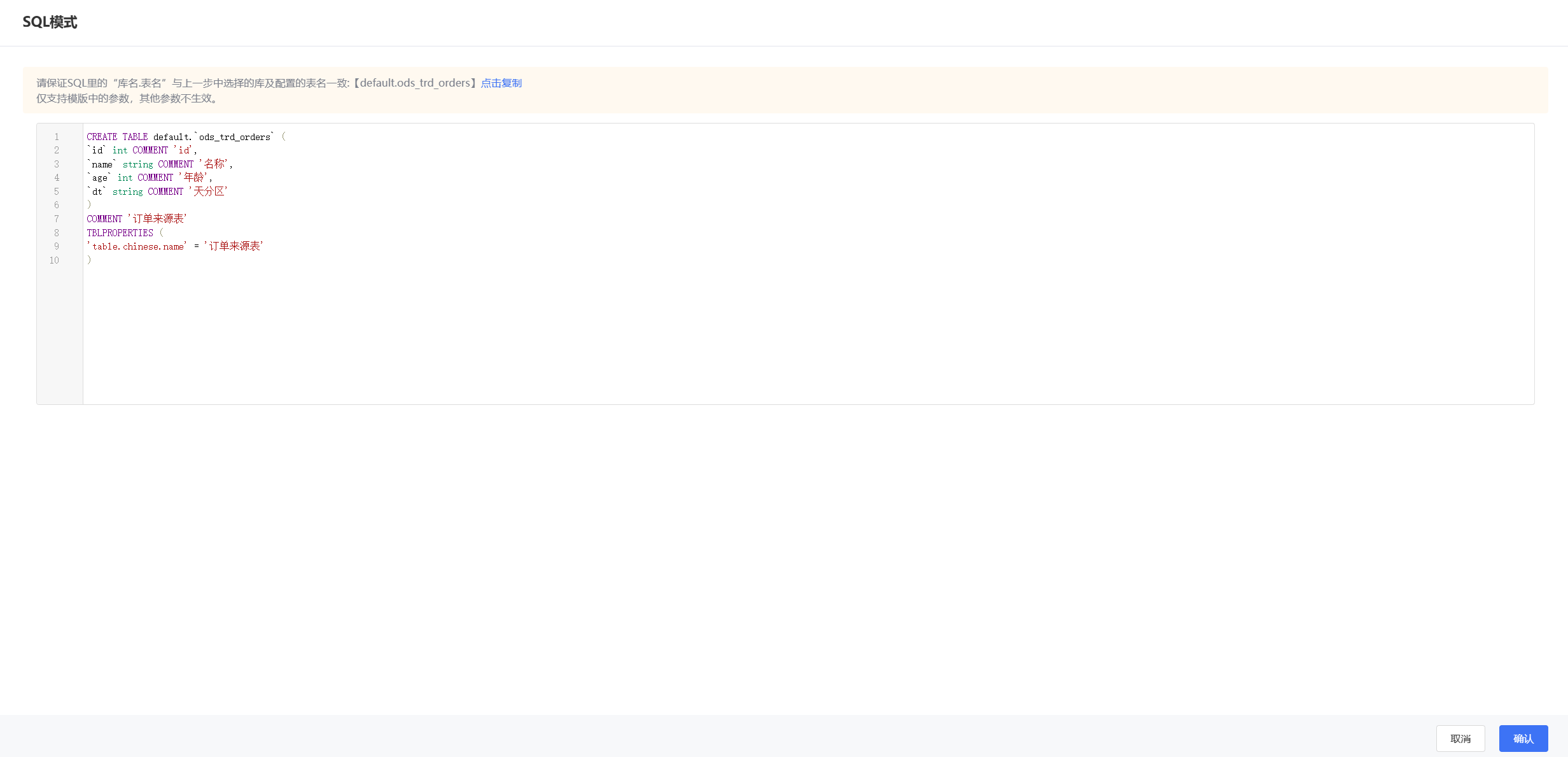Cancel with the 取消 button
This screenshot has height=757, width=1568.
point(1460,739)
